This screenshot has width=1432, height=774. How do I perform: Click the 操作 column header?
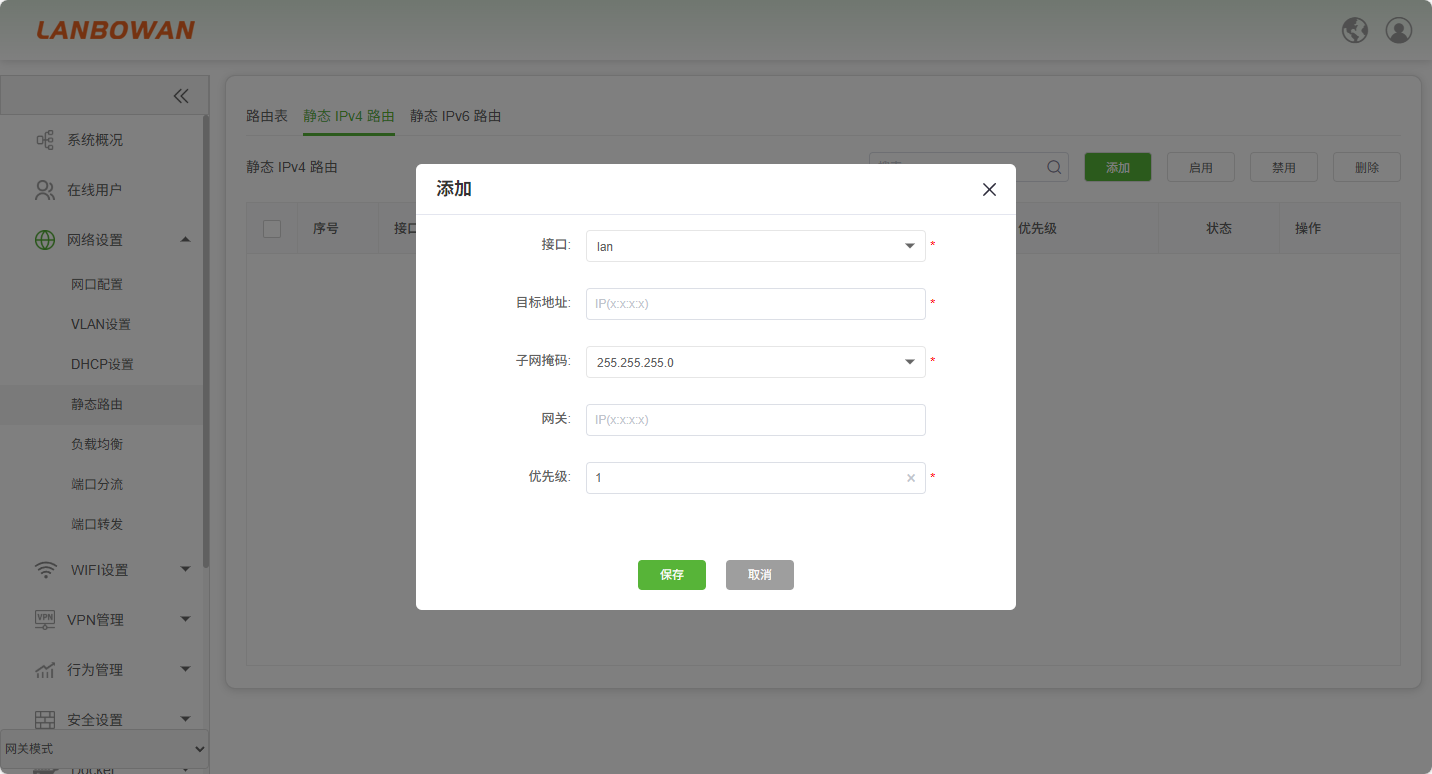point(1308,229)
